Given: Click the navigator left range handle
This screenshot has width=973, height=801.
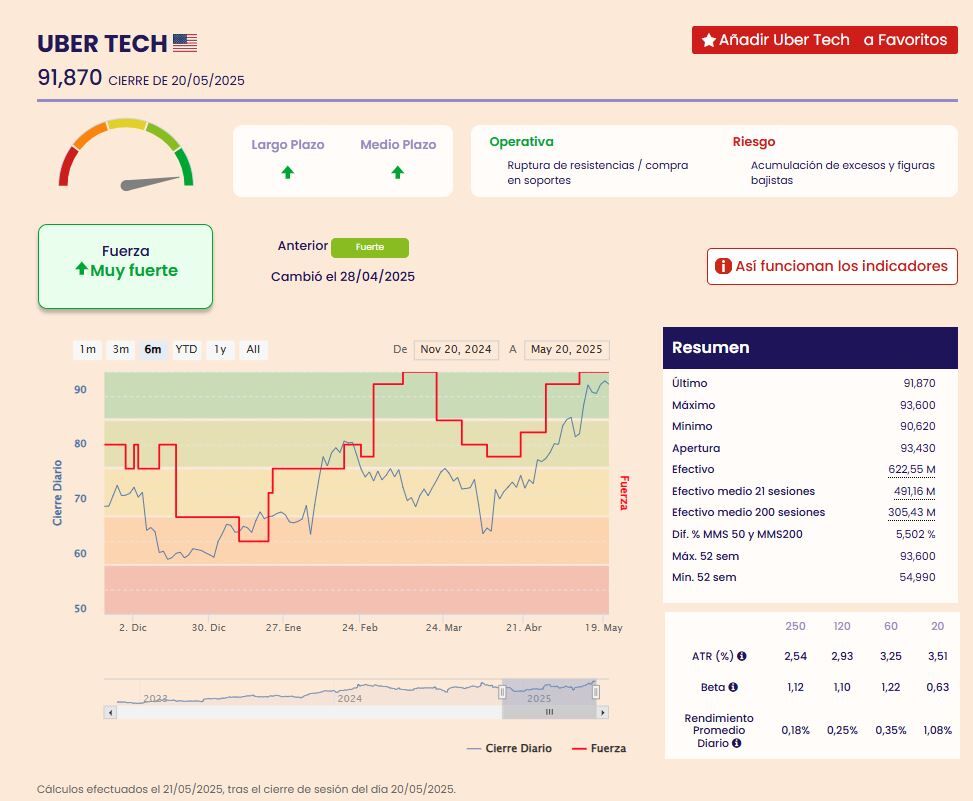Looking at the screenshot, I should [502, 691].
